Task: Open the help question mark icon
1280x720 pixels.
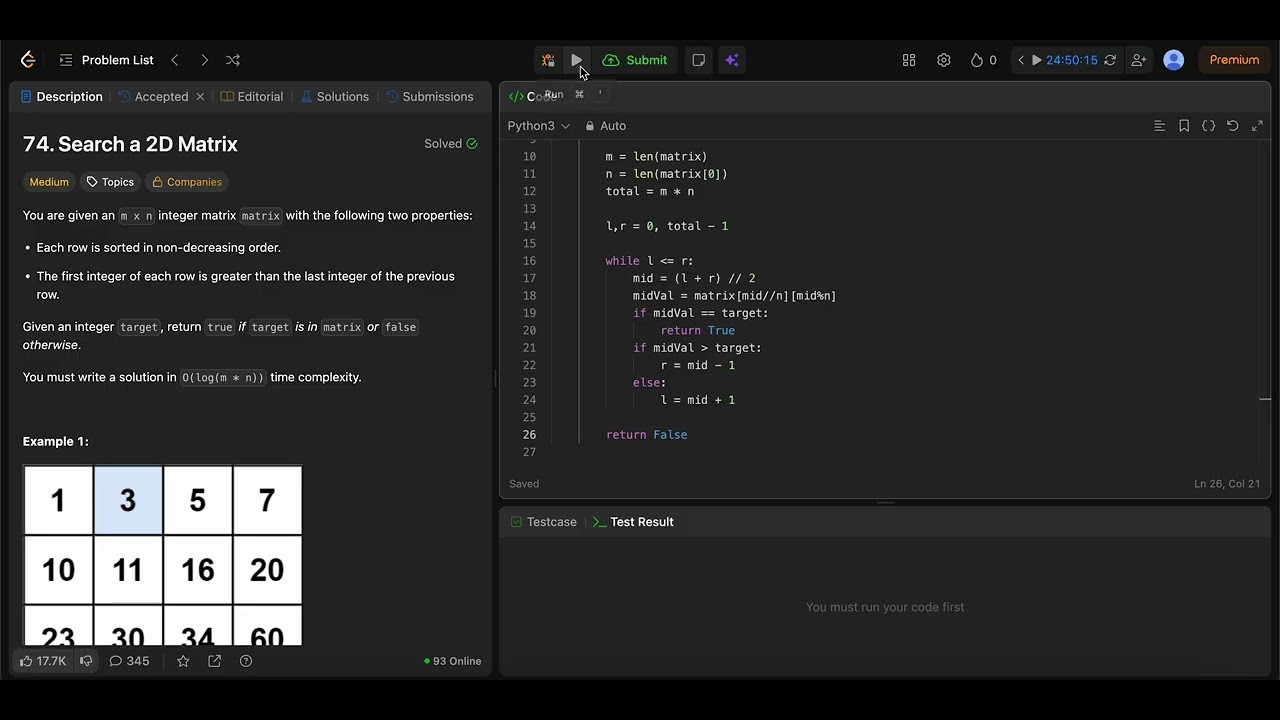Action: click(246, 661)
